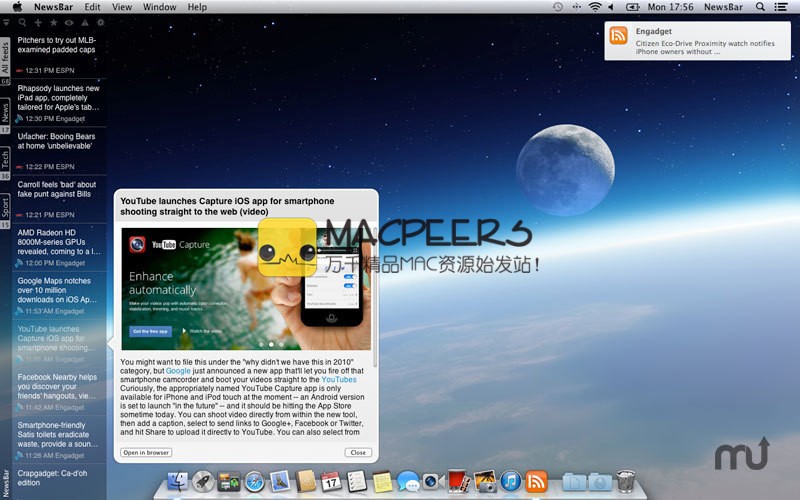Viewport: 800px width, 500px height.
Task: Click the search magnifier in NewsBar toolbar
Action: coord(22,22)
